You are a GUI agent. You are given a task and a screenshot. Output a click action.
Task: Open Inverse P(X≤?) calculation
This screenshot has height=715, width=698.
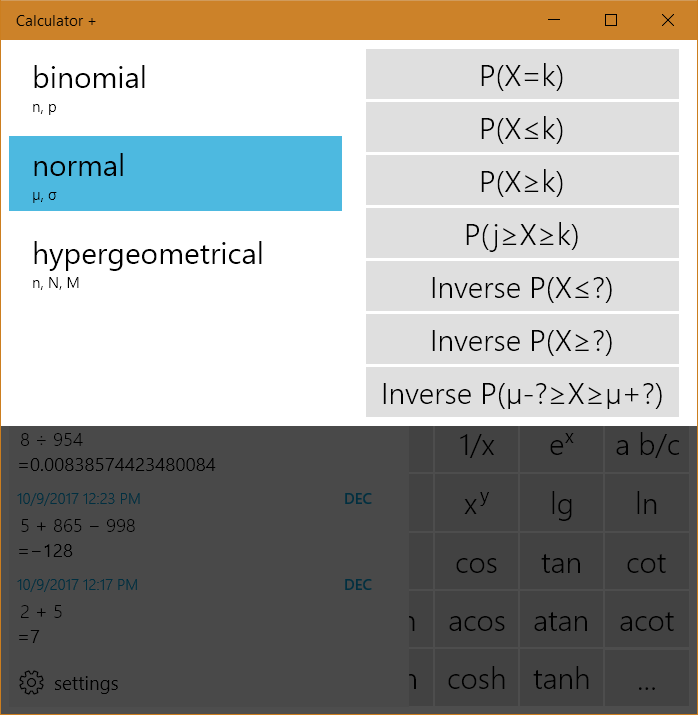point(522,287)
